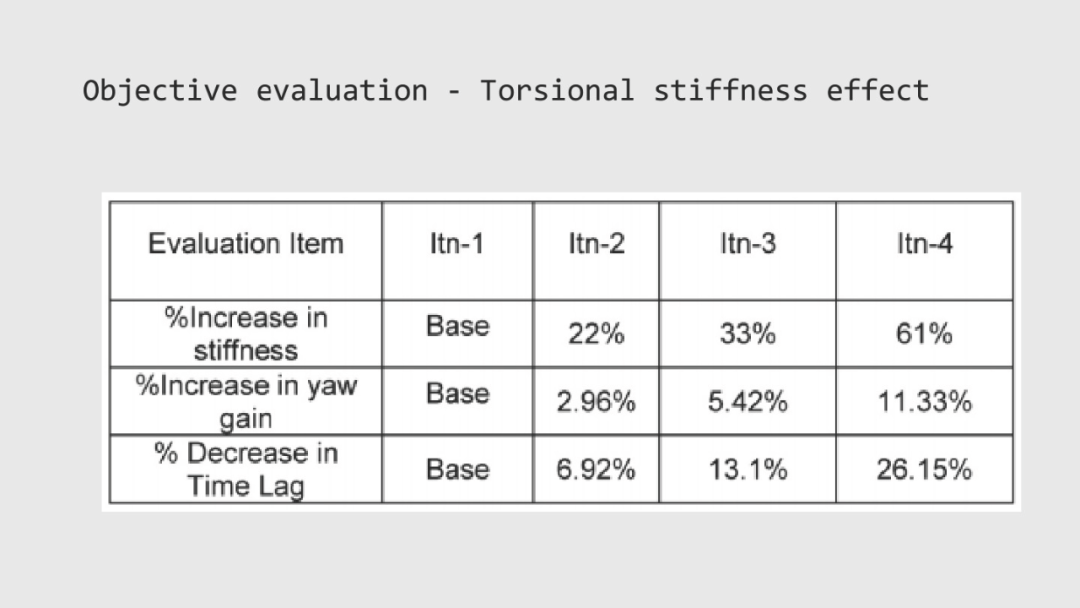This screenshot has width=1080, height=608.
Task: Select the 26.15% time lag cell
Action: coord(924,469)
